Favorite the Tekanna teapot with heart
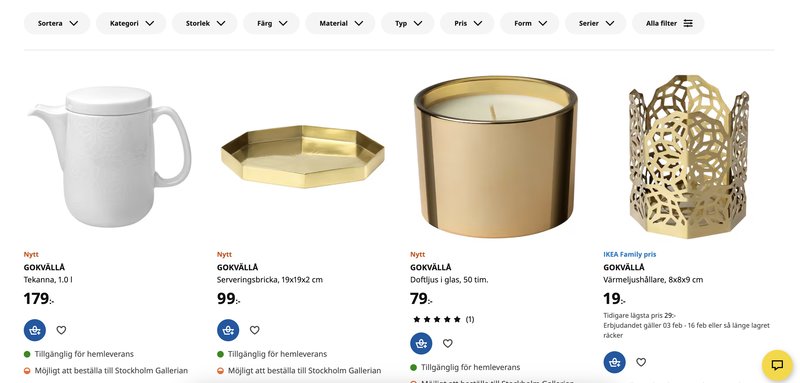 [61, 330]
